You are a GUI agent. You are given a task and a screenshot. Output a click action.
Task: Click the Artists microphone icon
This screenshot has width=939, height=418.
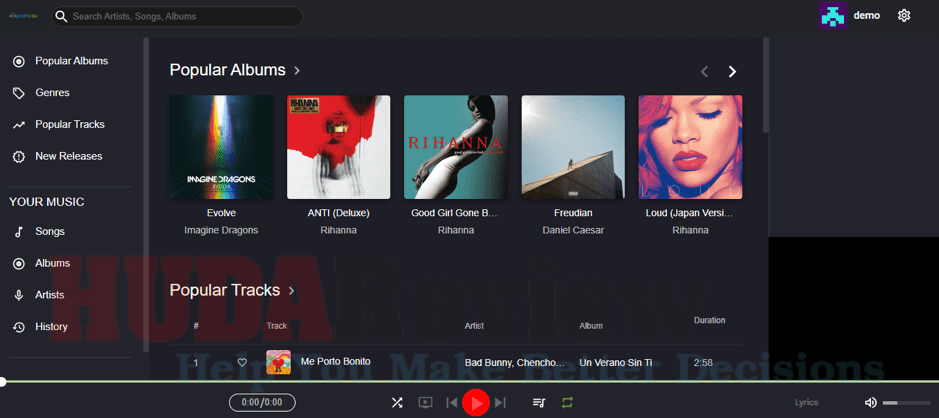pos(19,295)
